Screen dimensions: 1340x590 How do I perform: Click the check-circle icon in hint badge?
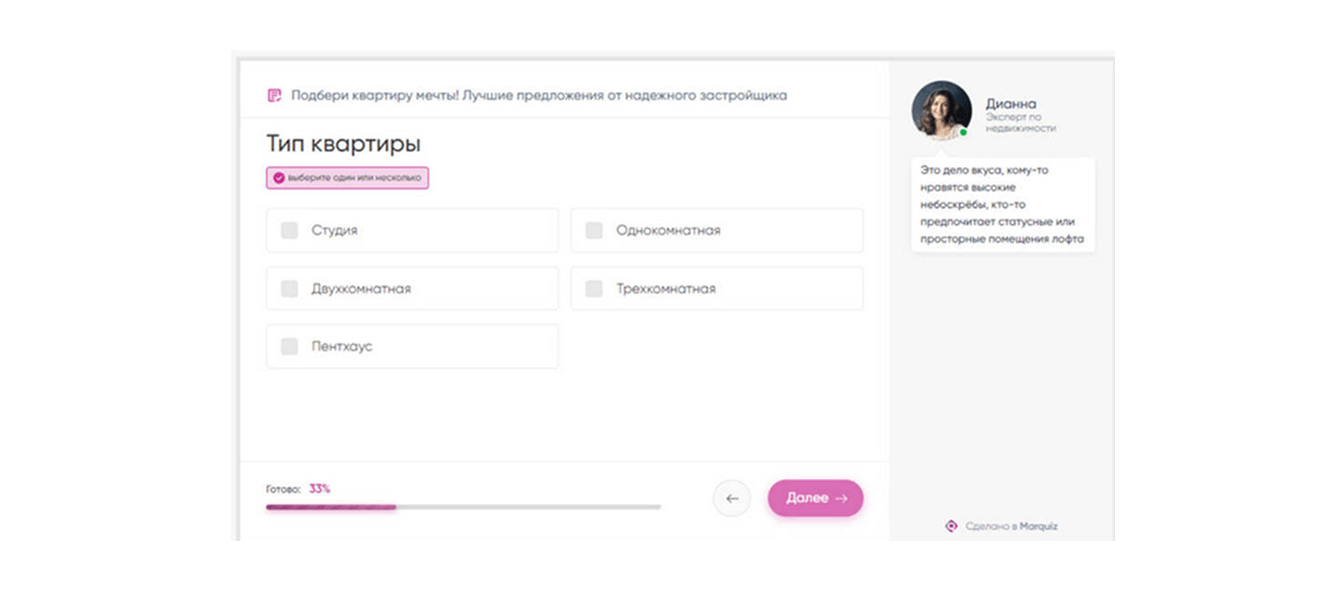point(278,178)
